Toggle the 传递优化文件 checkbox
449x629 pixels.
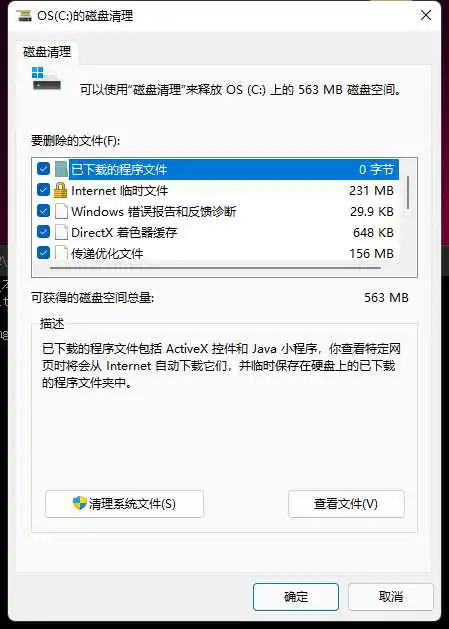coord(43,252)
